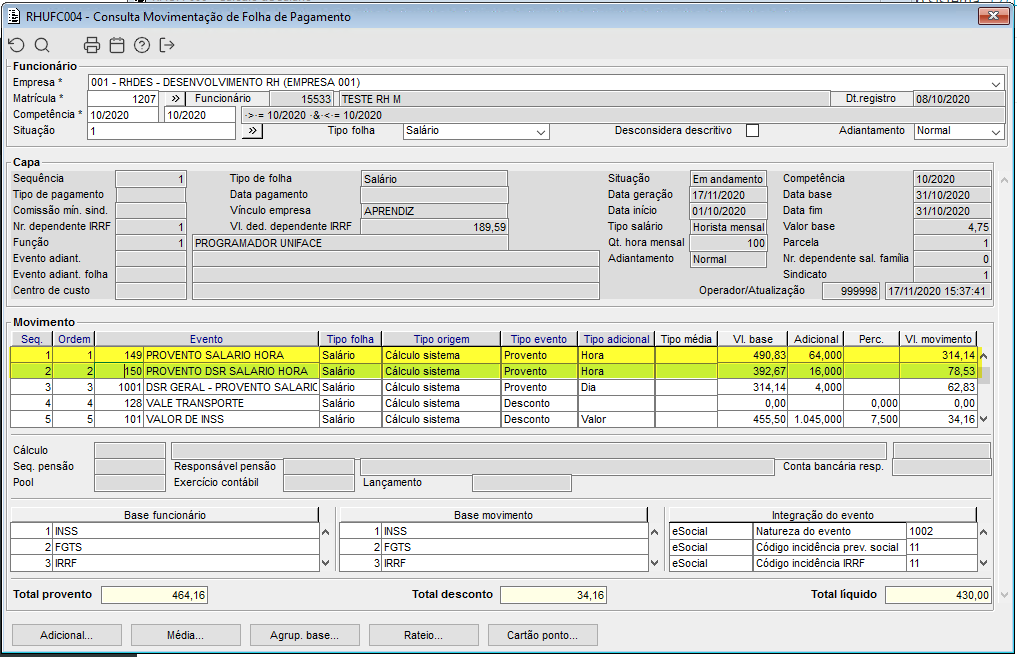Click the exit door icon

(x=167, y=45)
